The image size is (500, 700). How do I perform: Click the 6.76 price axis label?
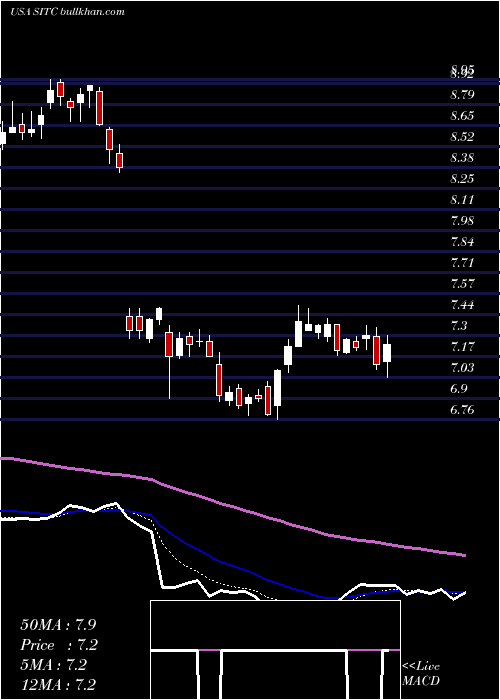tap(462, 410)
